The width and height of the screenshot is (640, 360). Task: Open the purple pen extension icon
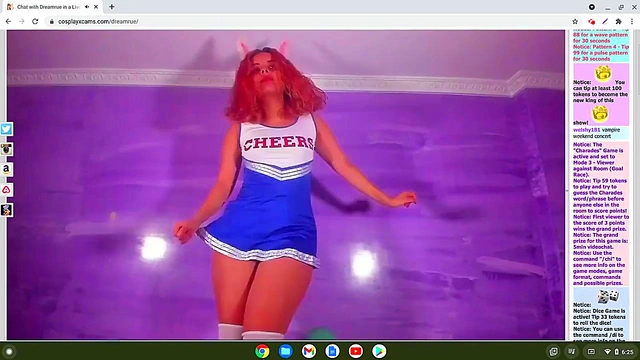pyautogui.click(x=605, y=21)
